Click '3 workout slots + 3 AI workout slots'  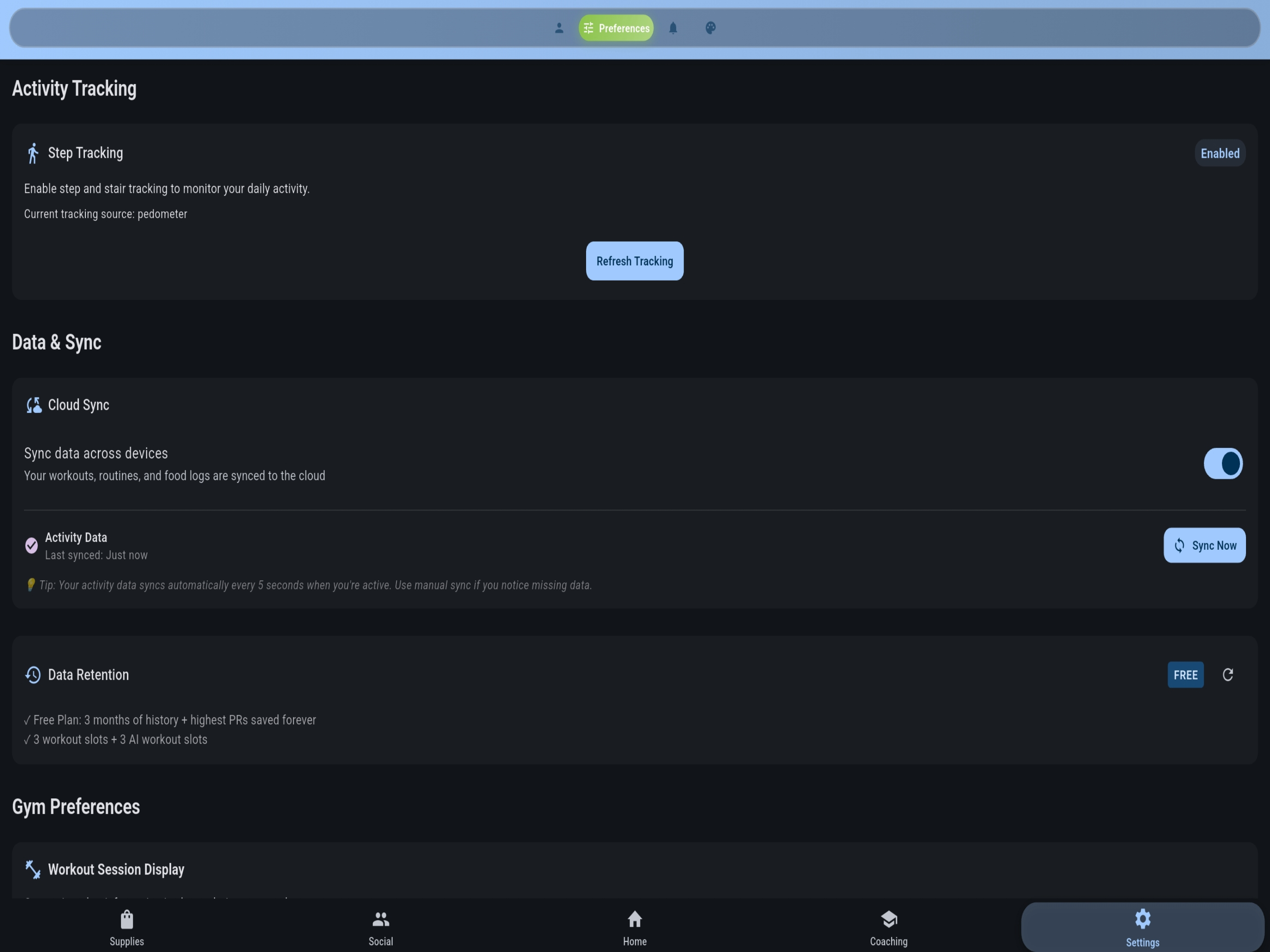pyautogui.click(x=115, y=740)
